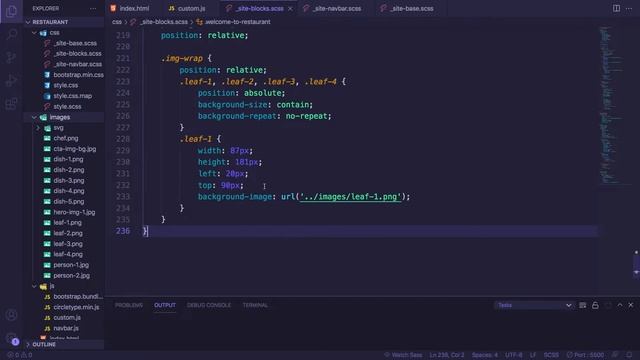The image size is (640, 360).
Task: Click the feedback icon in status bar
Action: 615,355
